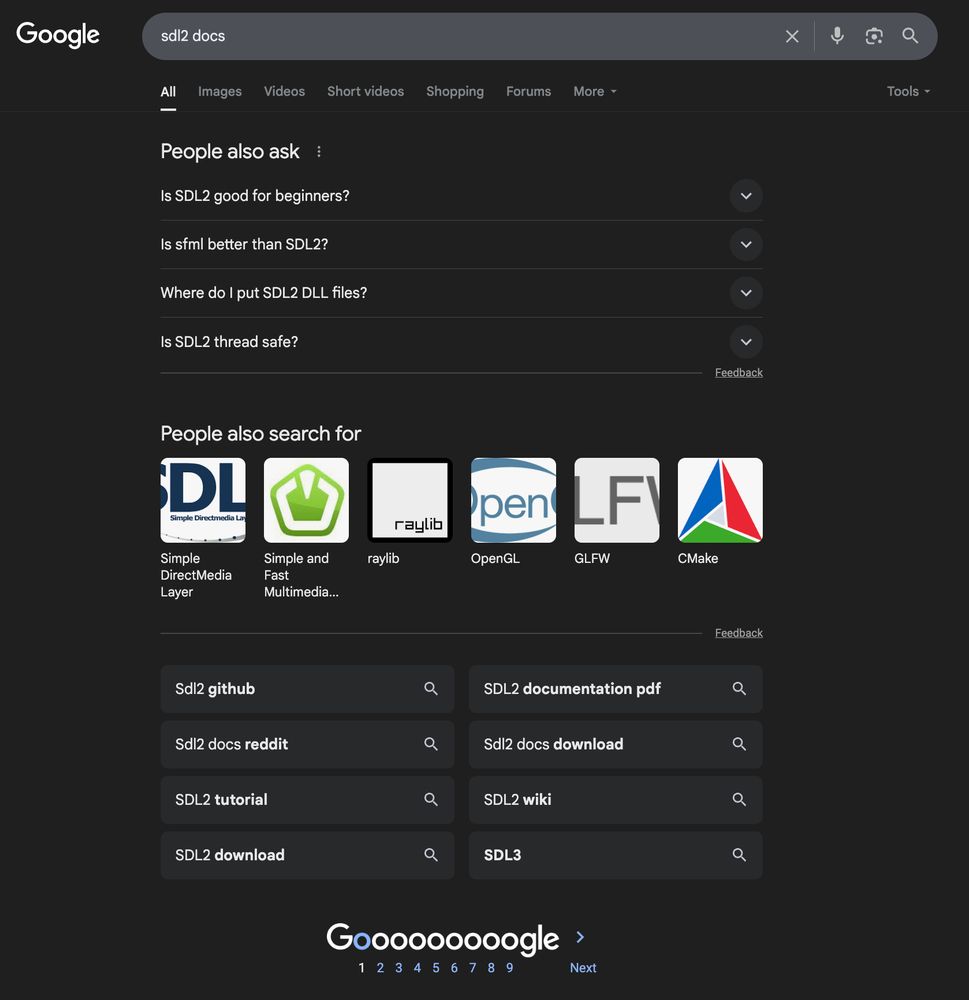
Task: Go to results page 5
Action: tap(436, 967)
